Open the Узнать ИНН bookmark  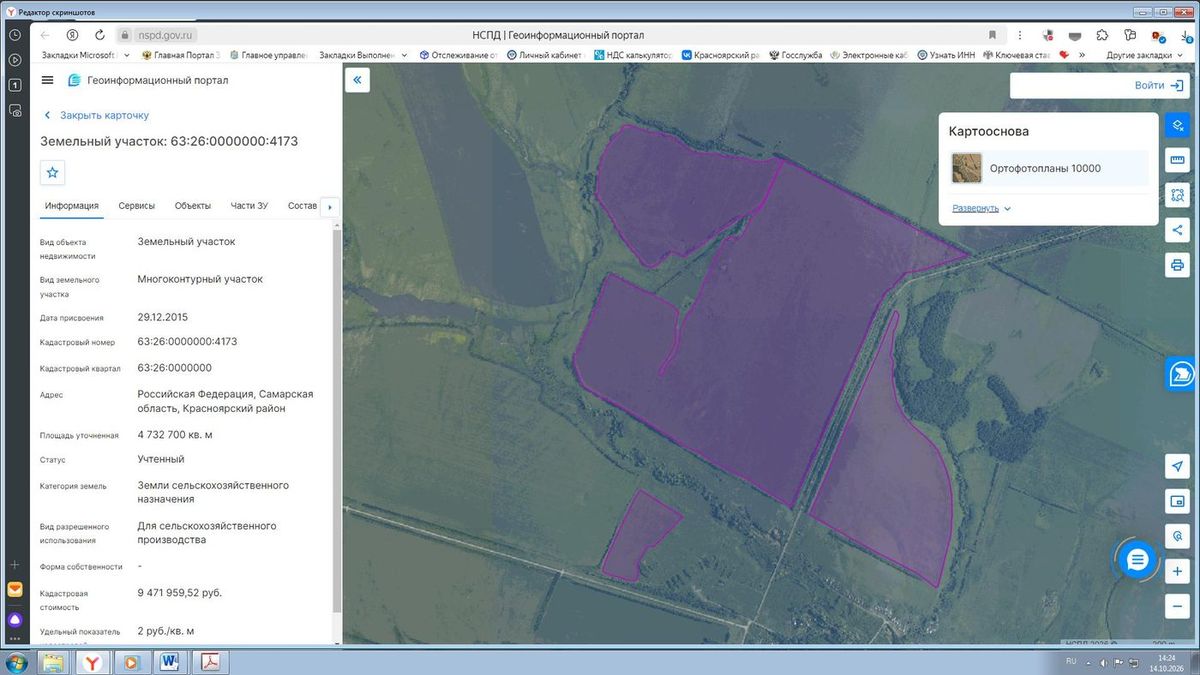click(945, 55)
